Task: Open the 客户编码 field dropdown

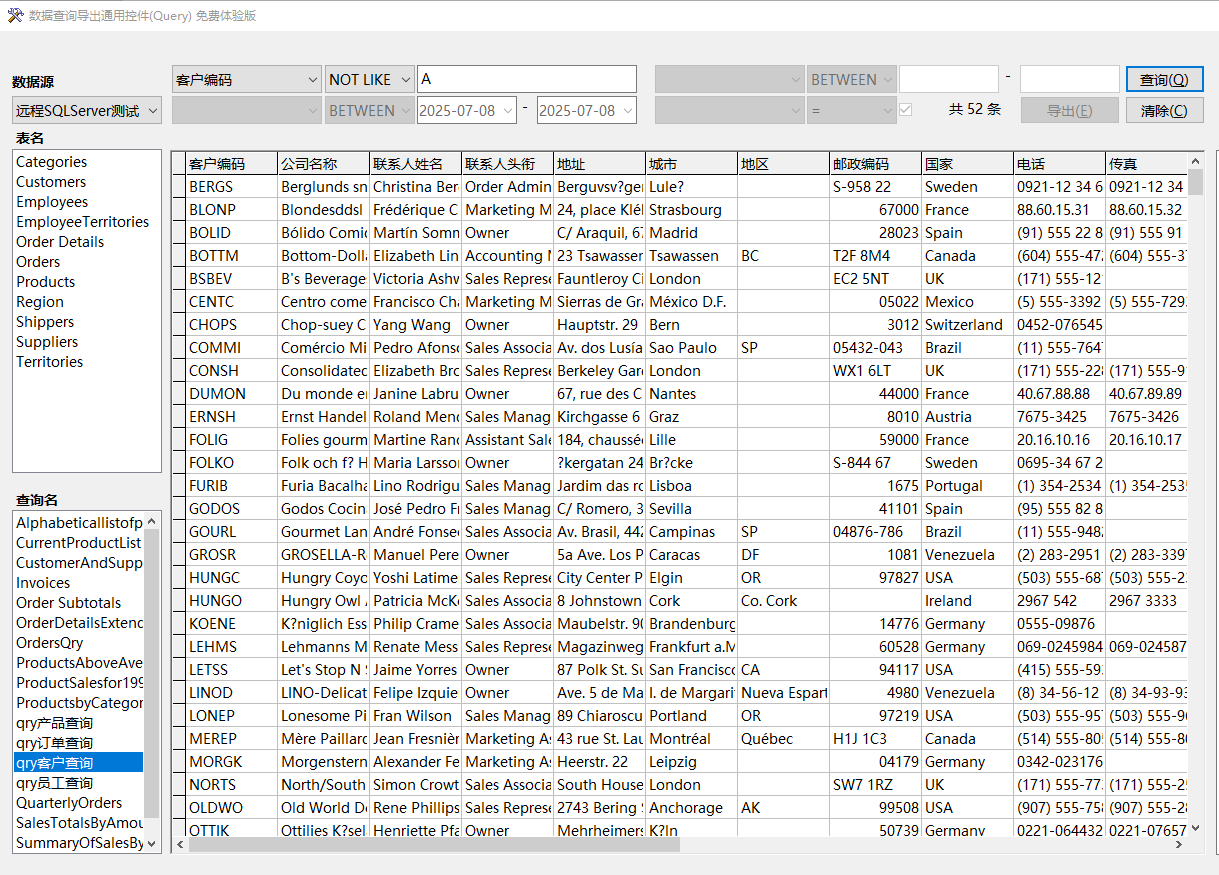Action: [x=247, y=80]
